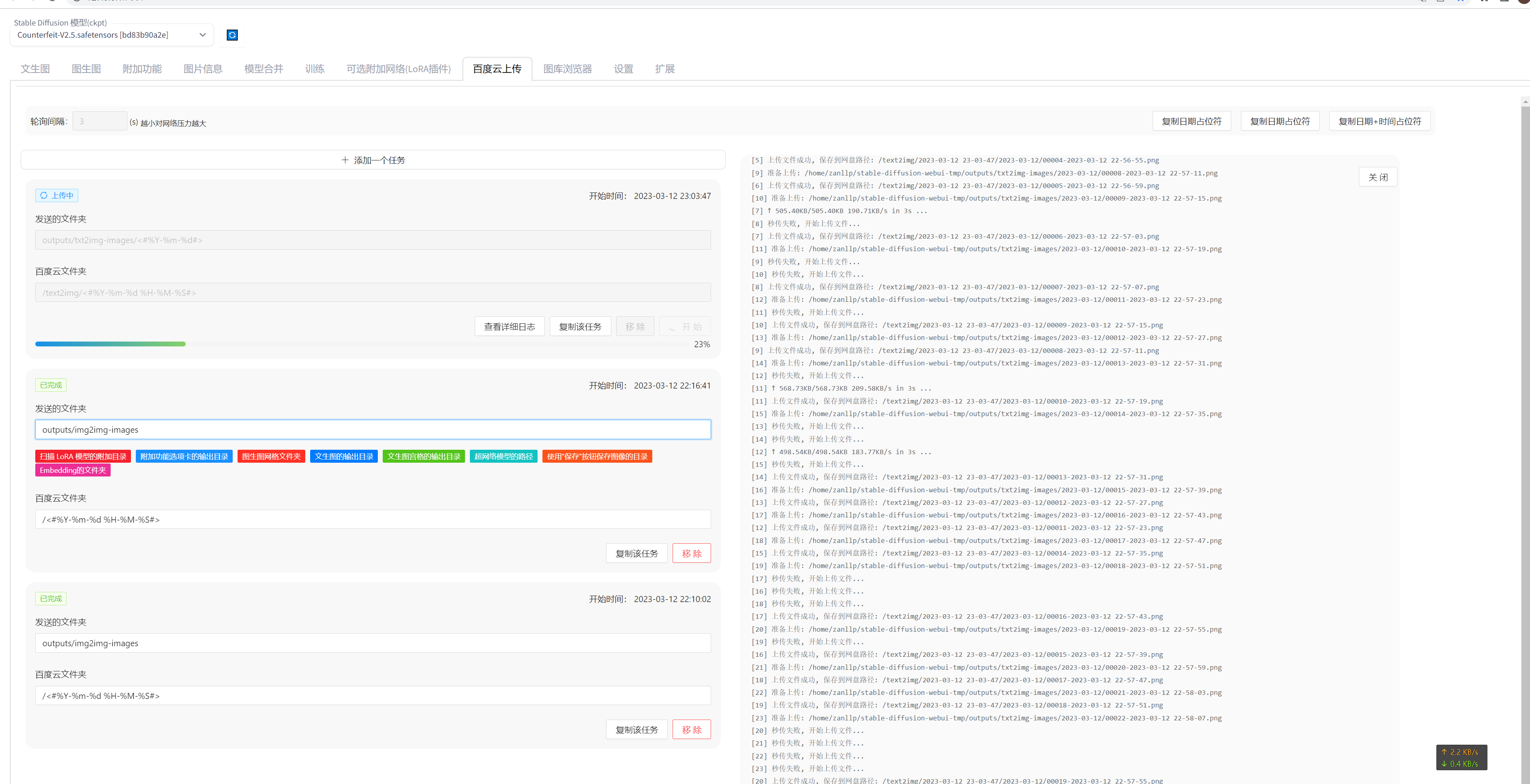
Task: Select the red 扫描 LoRA 模型的附加目录 tag
Action: tap(83, 456)
